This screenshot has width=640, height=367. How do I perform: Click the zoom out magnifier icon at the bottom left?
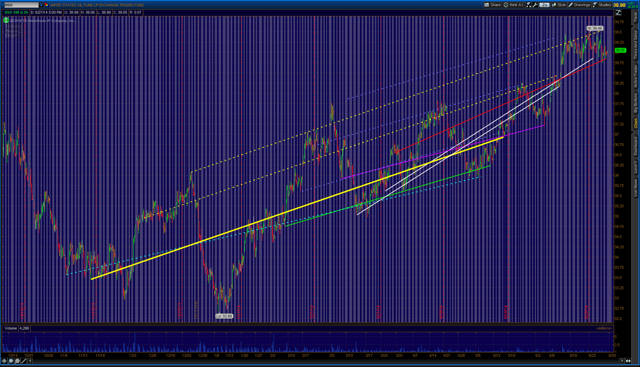point(17,361)
